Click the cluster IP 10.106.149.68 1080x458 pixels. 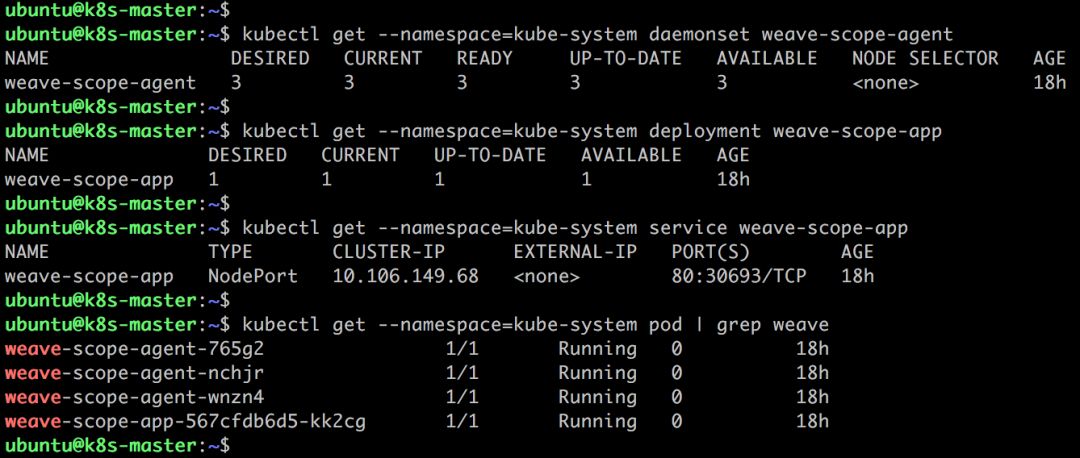[x=406, y=276]
